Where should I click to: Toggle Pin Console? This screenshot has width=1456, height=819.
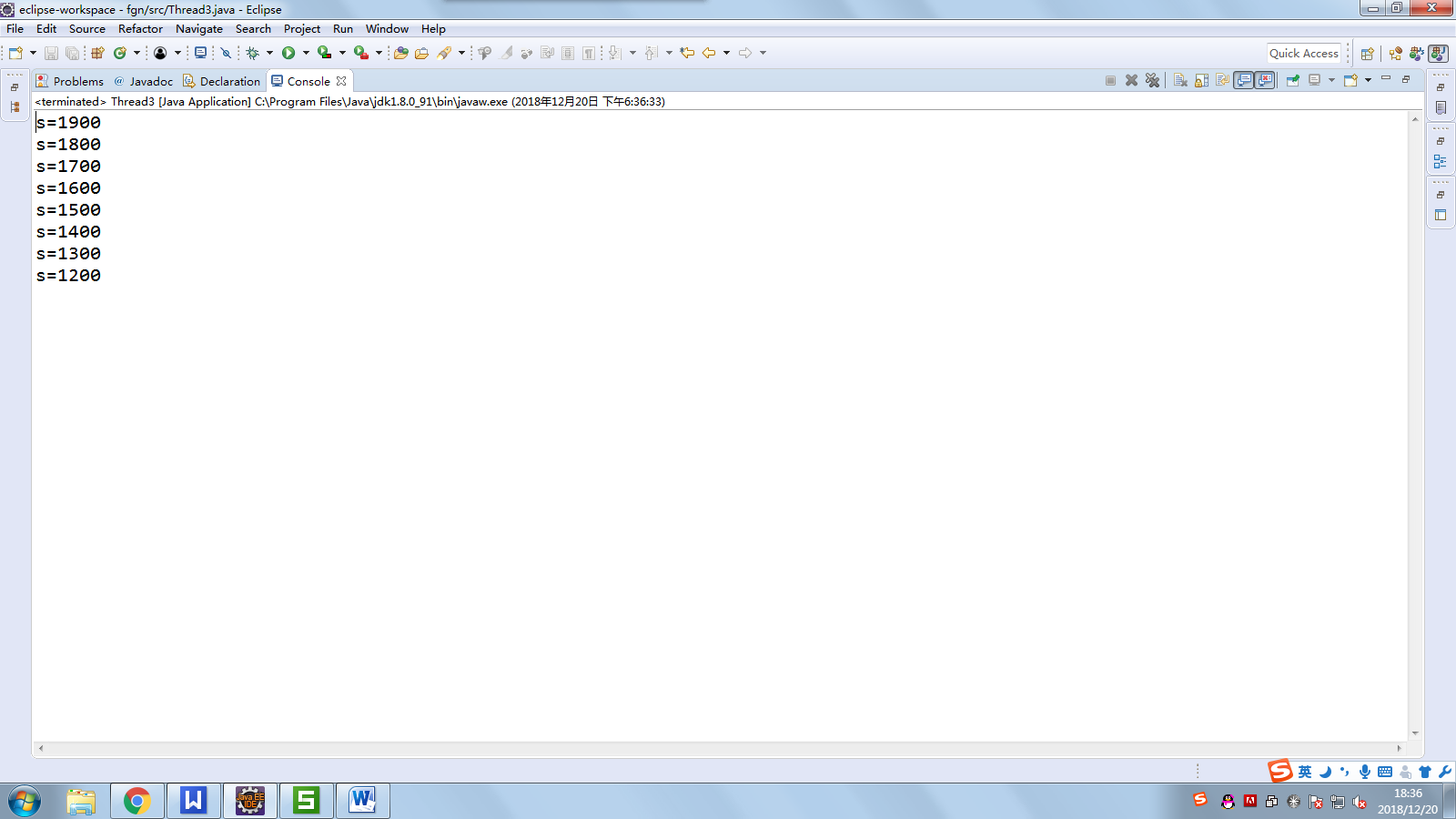(1292, 80)
